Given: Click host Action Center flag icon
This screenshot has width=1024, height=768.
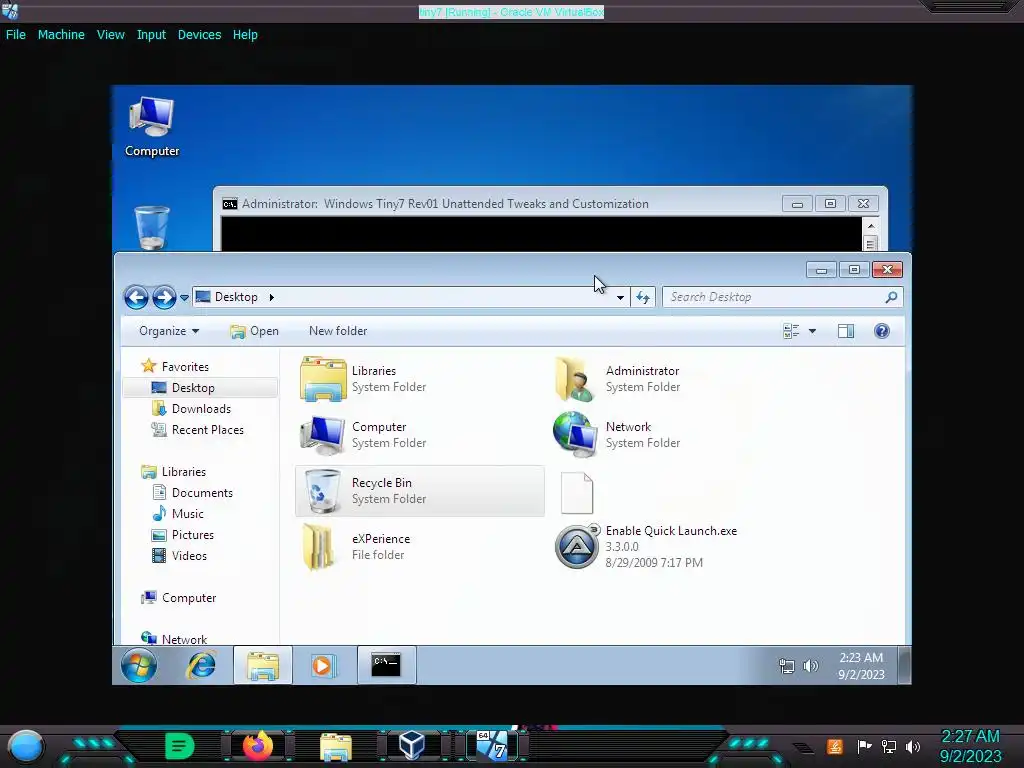Looking at the screenshot, I should [864, 746].
